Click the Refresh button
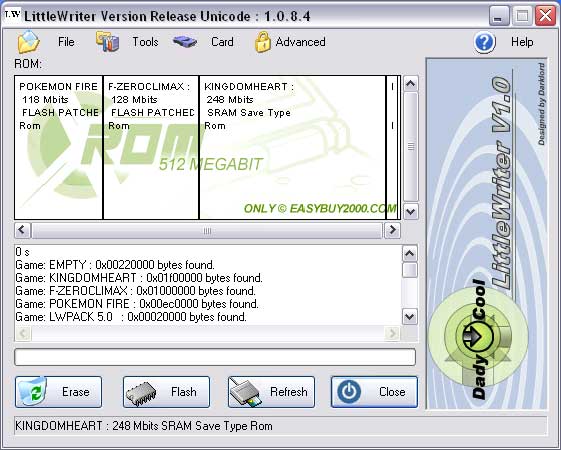Image resolution: width=561 pixels, height=450 pixels. (x=272, y=392)
